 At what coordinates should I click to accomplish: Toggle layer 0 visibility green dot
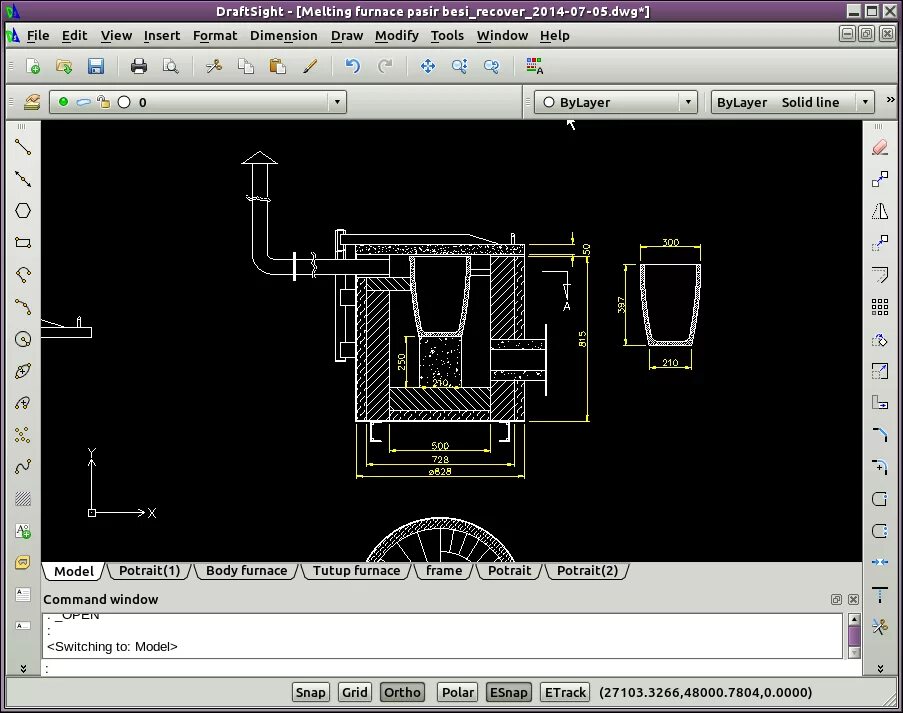63,102
